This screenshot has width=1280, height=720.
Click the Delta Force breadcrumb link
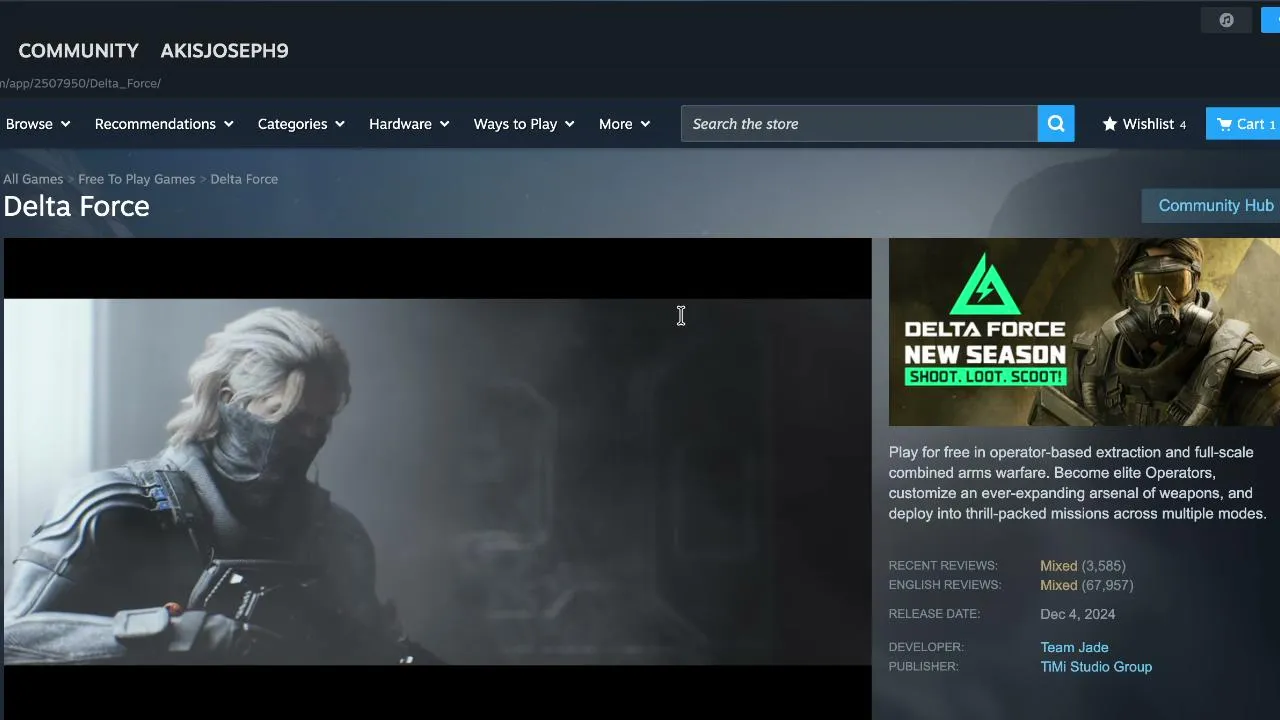(244, 179)
